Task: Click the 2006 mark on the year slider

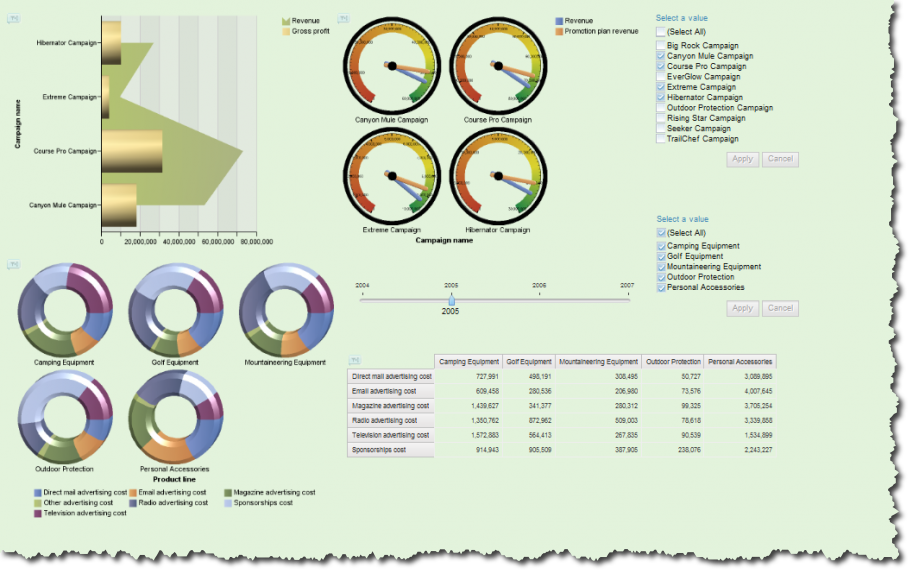Action: click(539, 286)
